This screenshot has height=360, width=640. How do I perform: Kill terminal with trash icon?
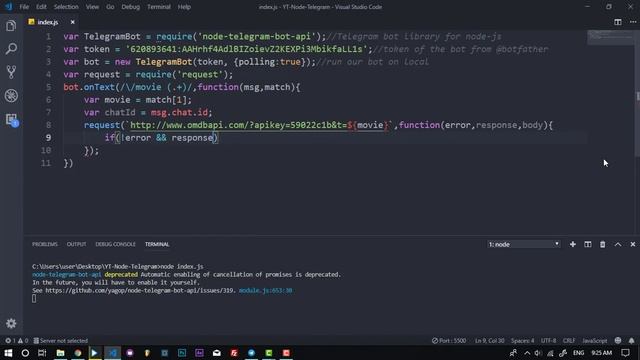click(602, 244)
